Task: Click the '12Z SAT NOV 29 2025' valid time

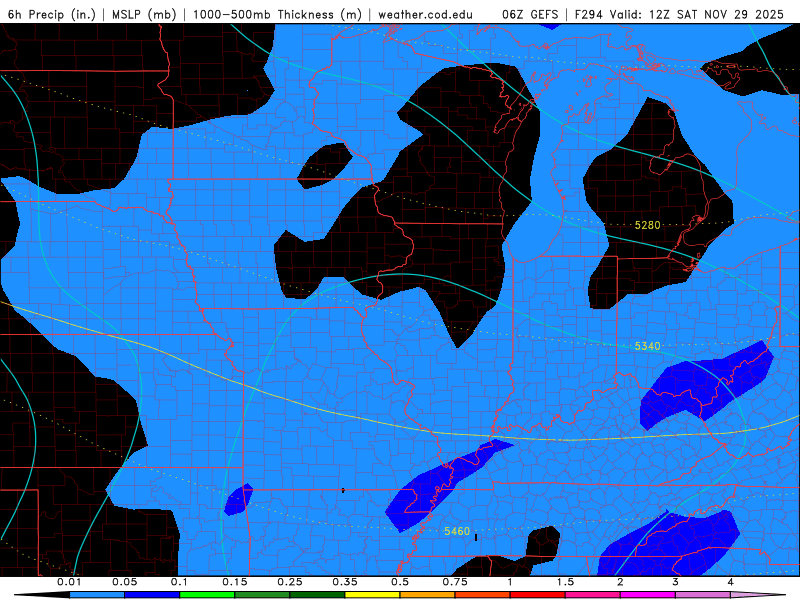Action: 716,14
